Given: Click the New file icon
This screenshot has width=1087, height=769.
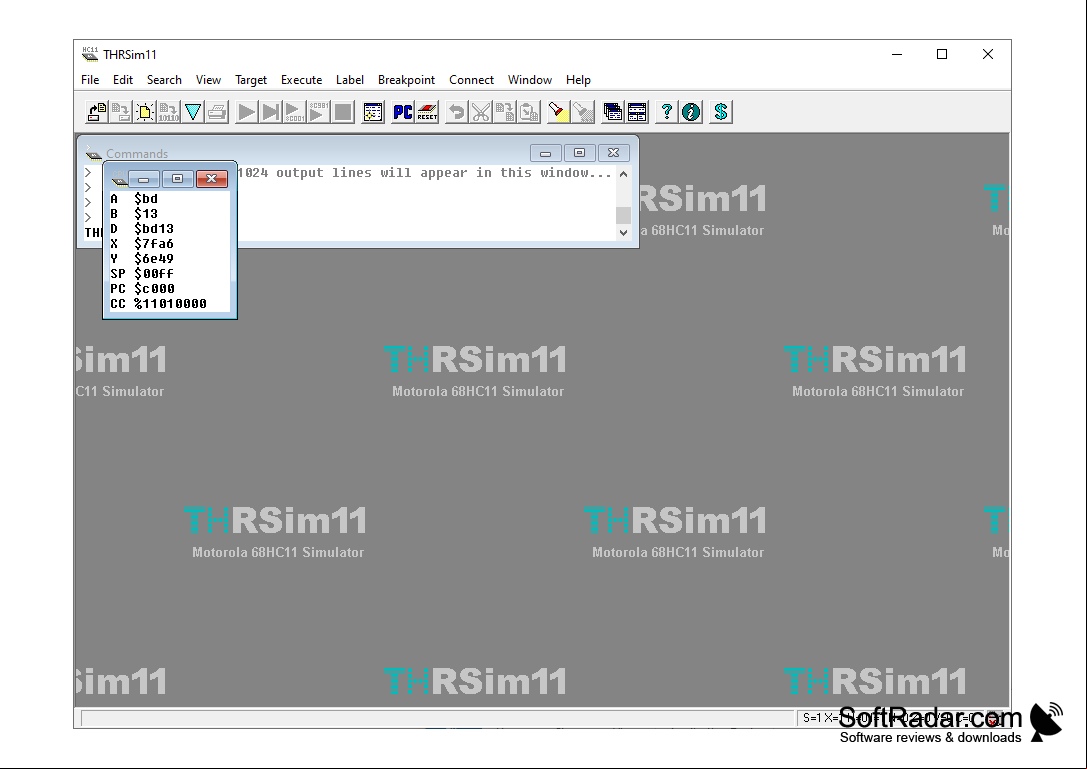Looking at the screenshot, I should click(145, 112).
